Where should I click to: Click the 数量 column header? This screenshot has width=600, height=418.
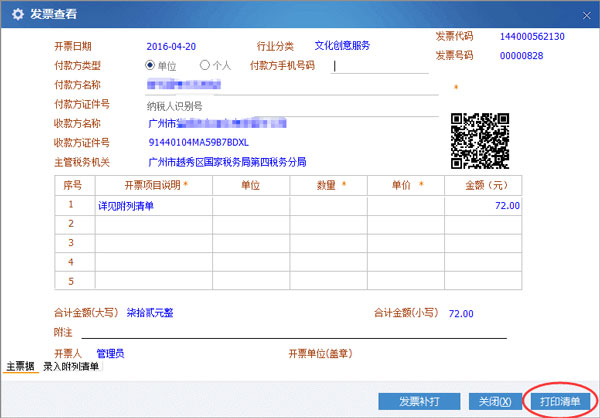click(328, 185)
